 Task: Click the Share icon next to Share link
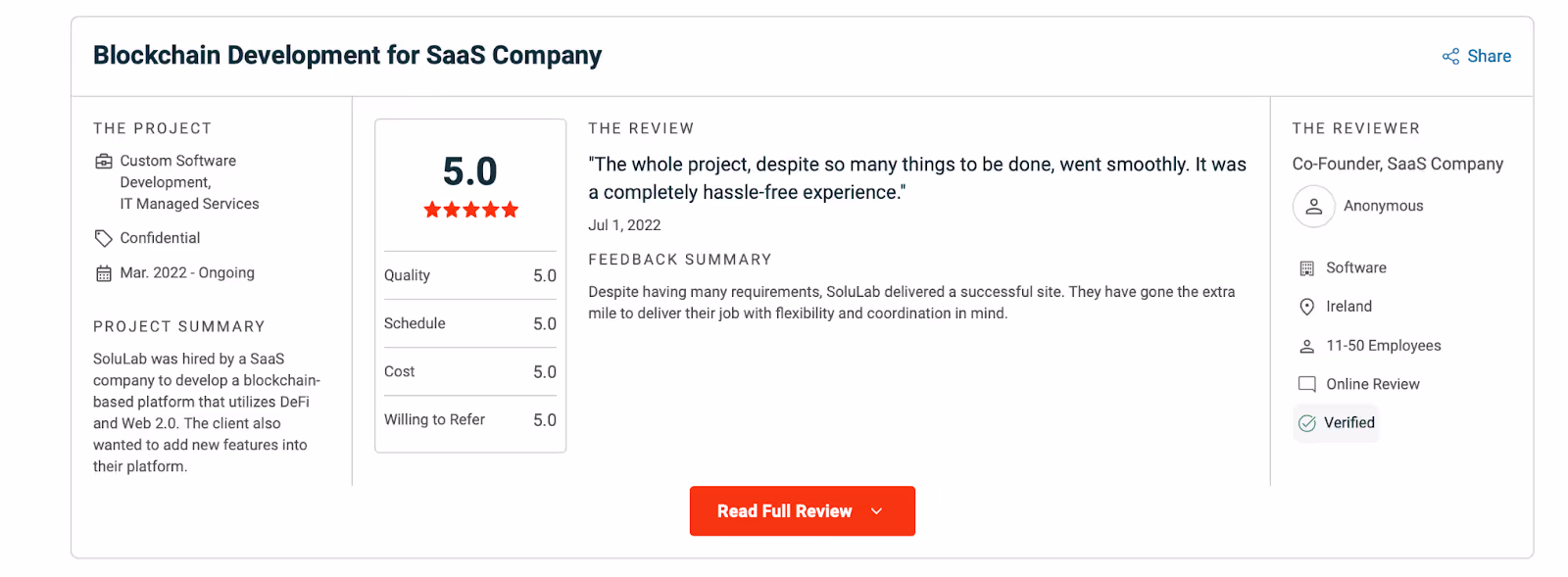[x=1448, y=56]
